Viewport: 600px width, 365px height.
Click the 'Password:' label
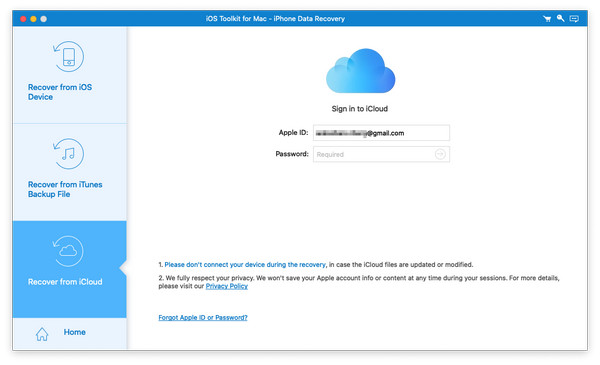292,154
